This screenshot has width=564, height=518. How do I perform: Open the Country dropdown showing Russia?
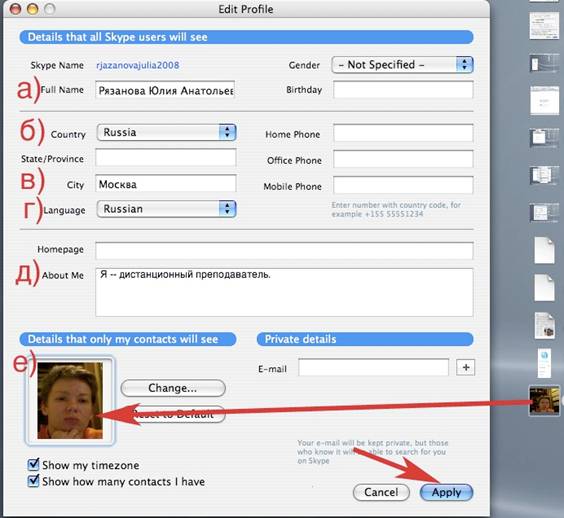166,132
